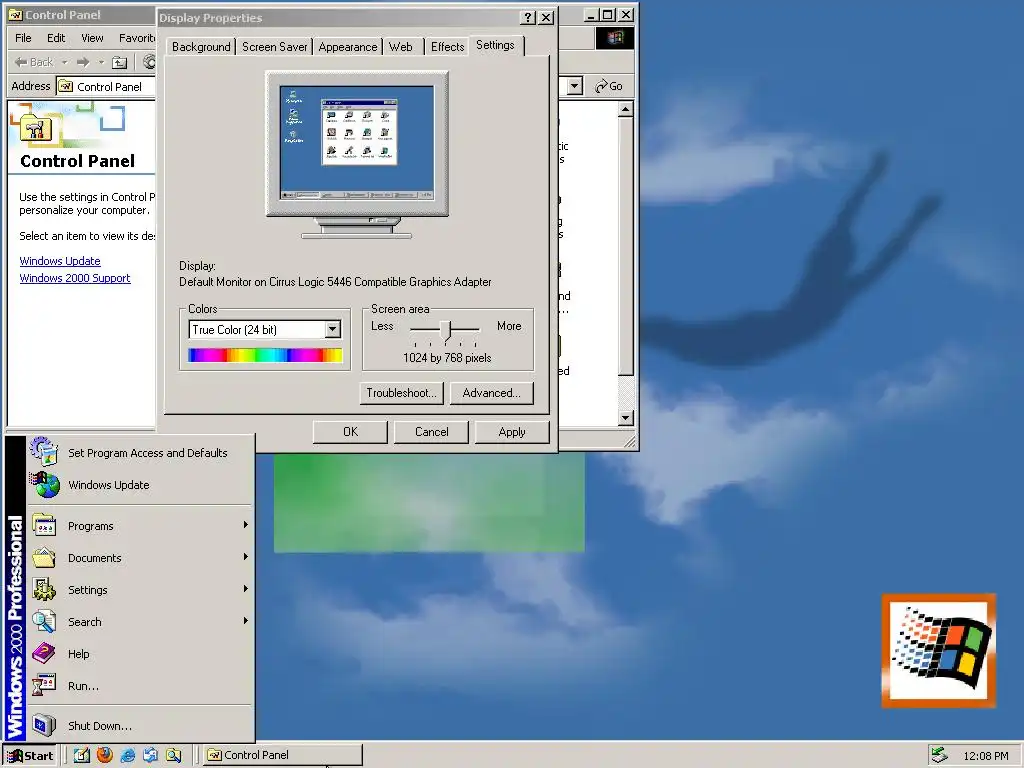The image size is (1024, 768).
Task: Click the Troubleshoot... button
Action: [401, 392]
